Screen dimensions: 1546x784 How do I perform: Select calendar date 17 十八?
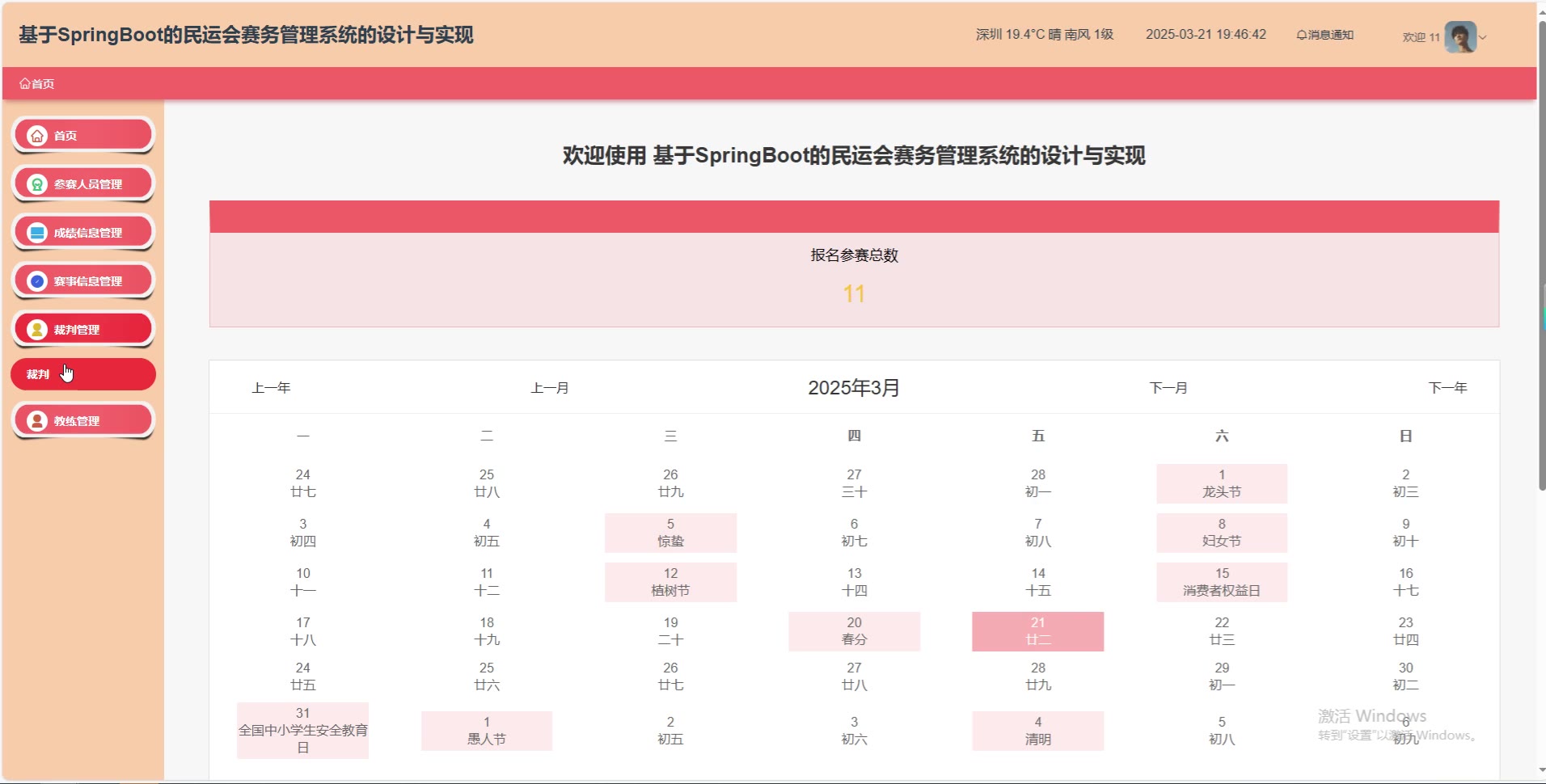(x=302, y=631)
